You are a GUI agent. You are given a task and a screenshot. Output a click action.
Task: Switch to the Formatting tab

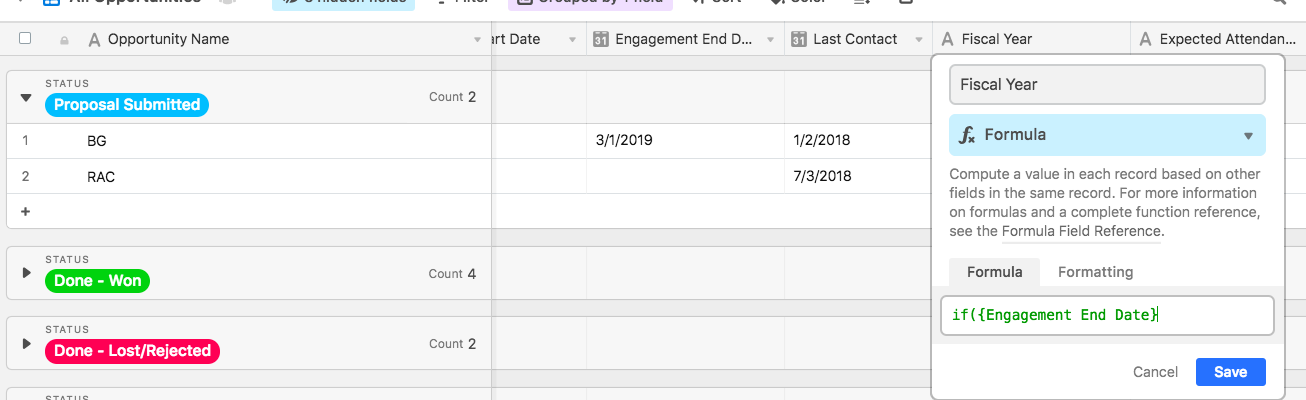(1095, 272)
